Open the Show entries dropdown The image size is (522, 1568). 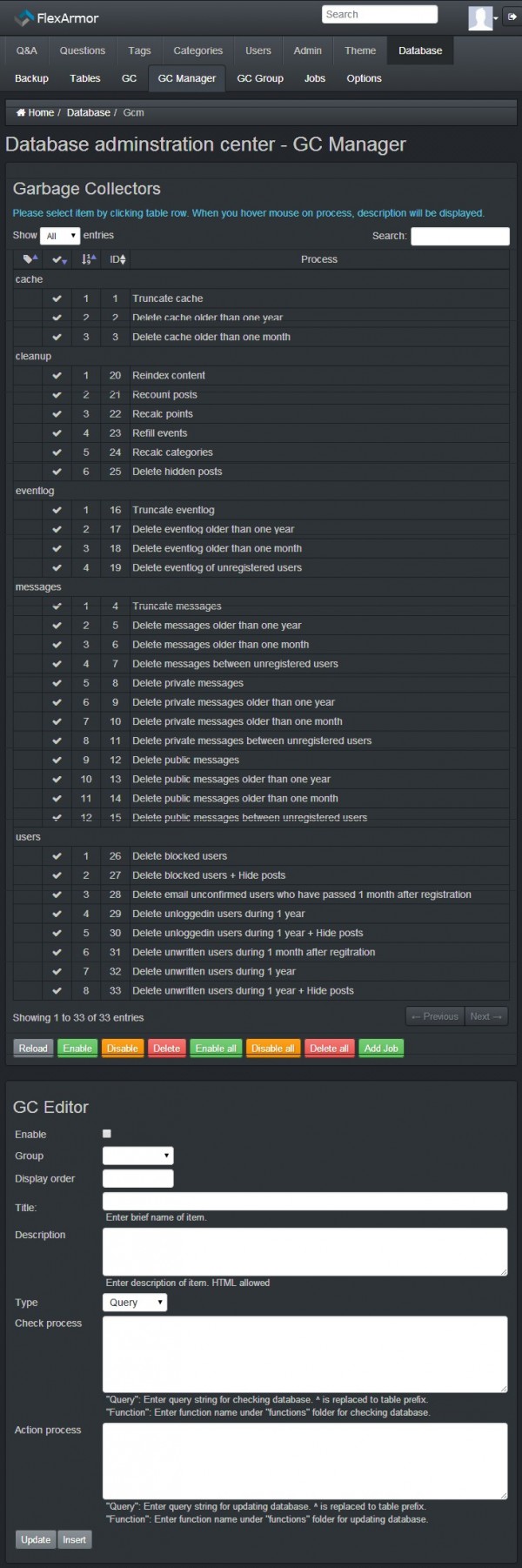(x=60, y=236)
